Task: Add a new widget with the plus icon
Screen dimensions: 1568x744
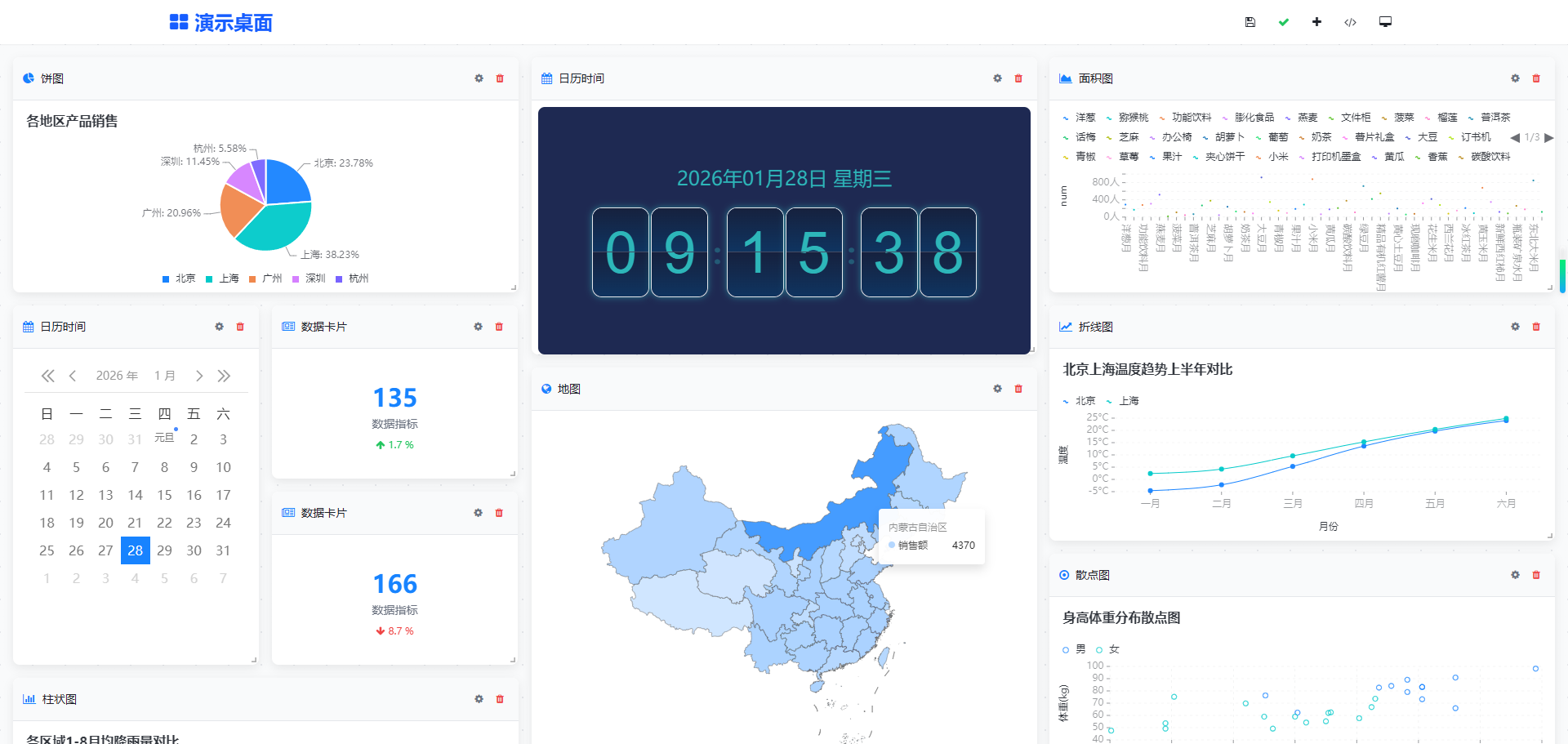Action: pyautogui.click(x=1316, y=22)
